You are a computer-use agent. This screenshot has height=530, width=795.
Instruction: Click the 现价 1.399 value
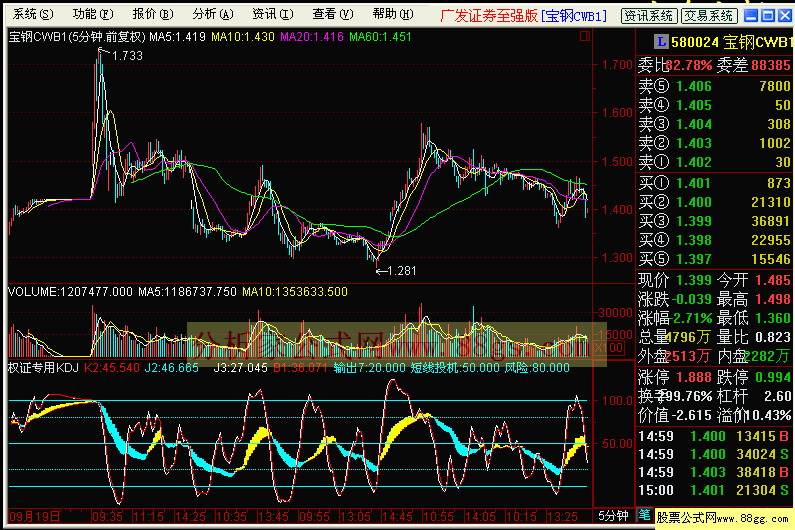click(694, 280)
